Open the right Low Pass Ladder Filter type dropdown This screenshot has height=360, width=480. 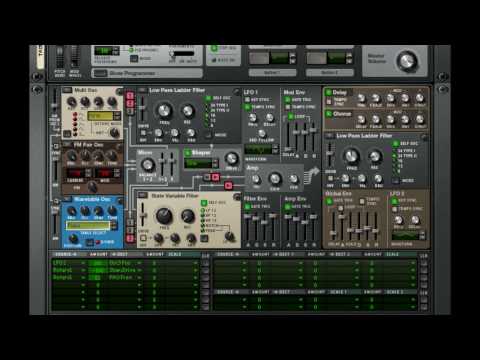coord(330,136)
